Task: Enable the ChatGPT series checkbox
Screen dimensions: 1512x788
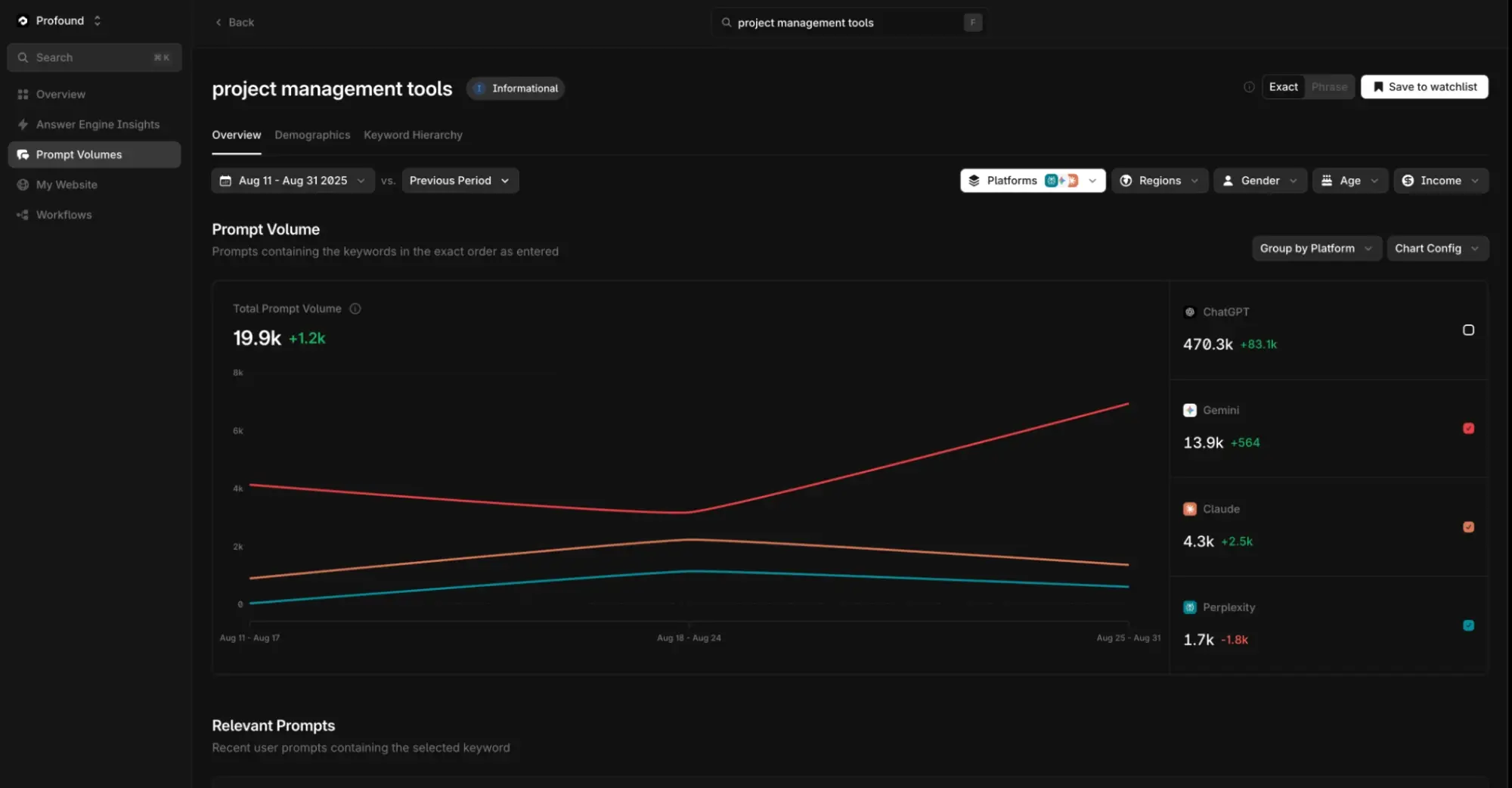Action: tap(1468, 330)
